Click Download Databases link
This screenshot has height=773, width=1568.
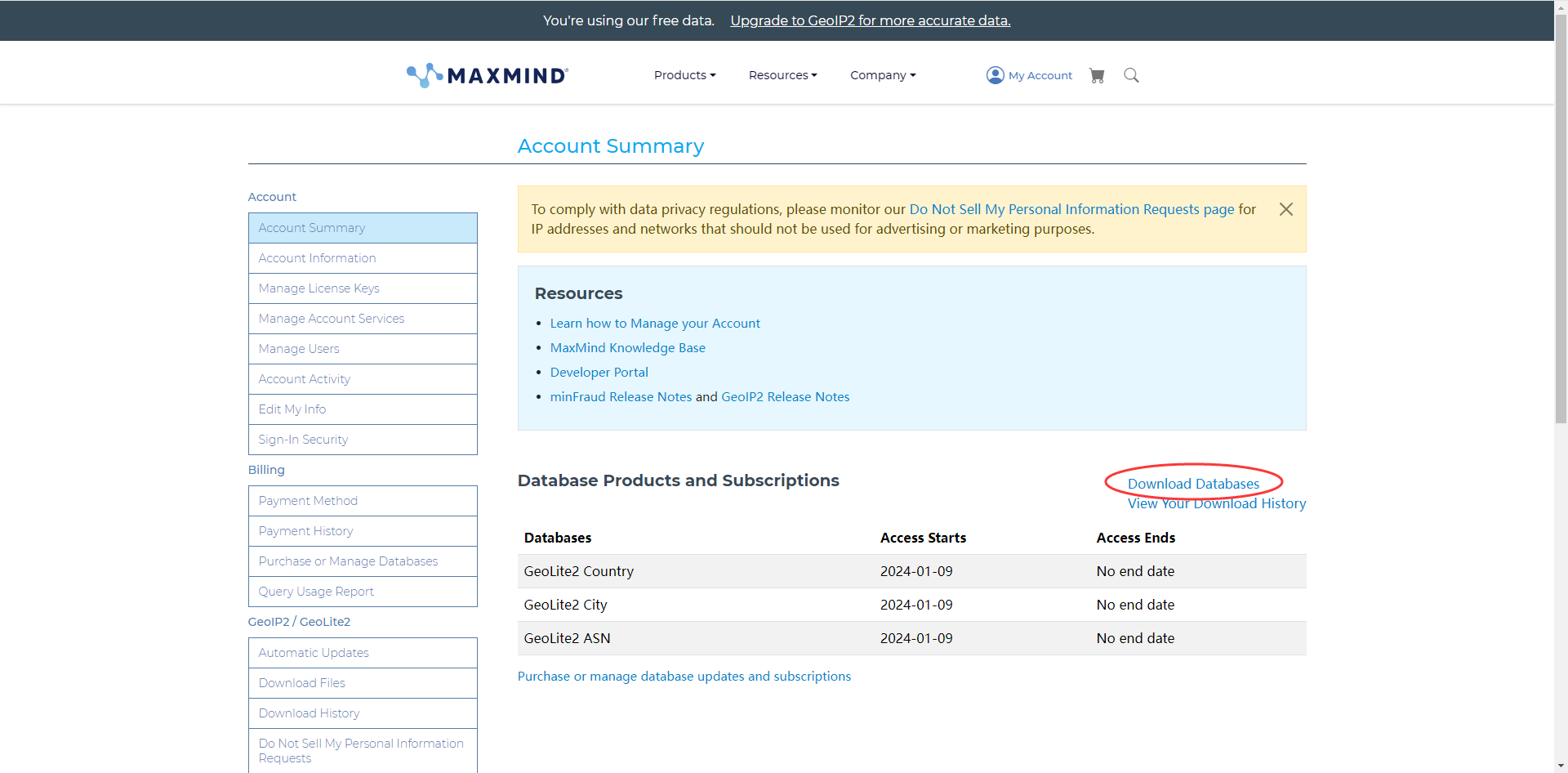coord(1193,484)
